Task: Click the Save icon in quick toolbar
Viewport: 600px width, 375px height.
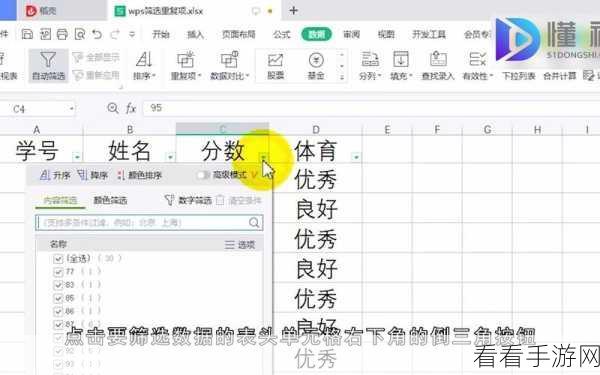Action: pyautogui.click(x=27, y=34)
